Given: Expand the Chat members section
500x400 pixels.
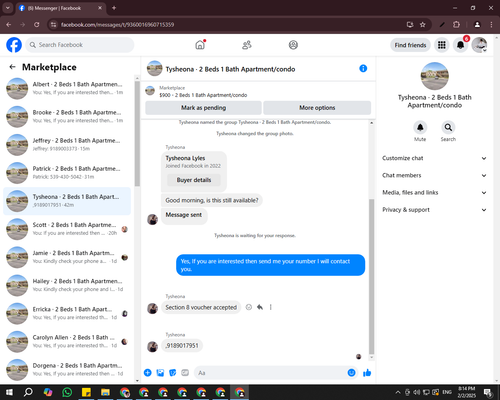Looking at the screenshot, I should tap(434, 175).
